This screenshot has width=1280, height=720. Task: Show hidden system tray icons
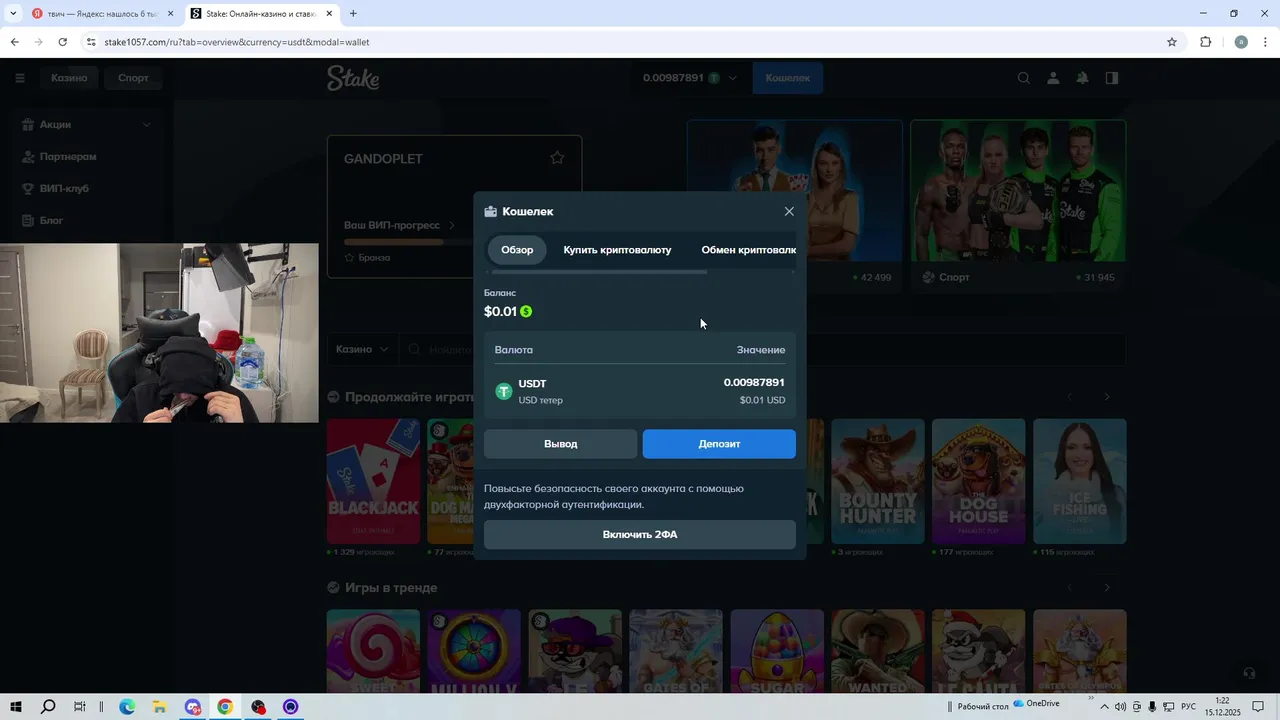(1103, 707)
